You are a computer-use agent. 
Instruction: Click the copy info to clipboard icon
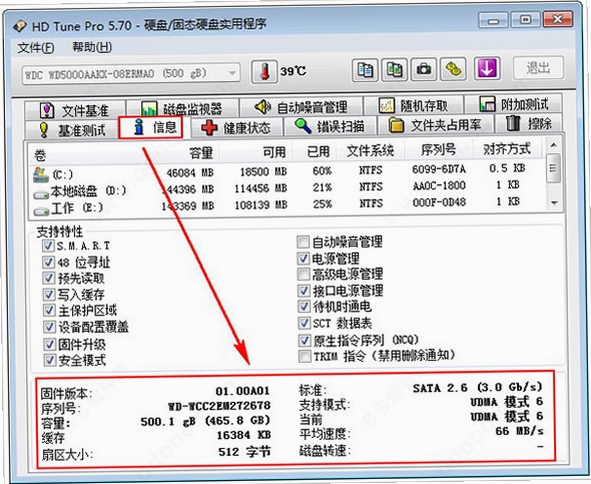(365, 70)
